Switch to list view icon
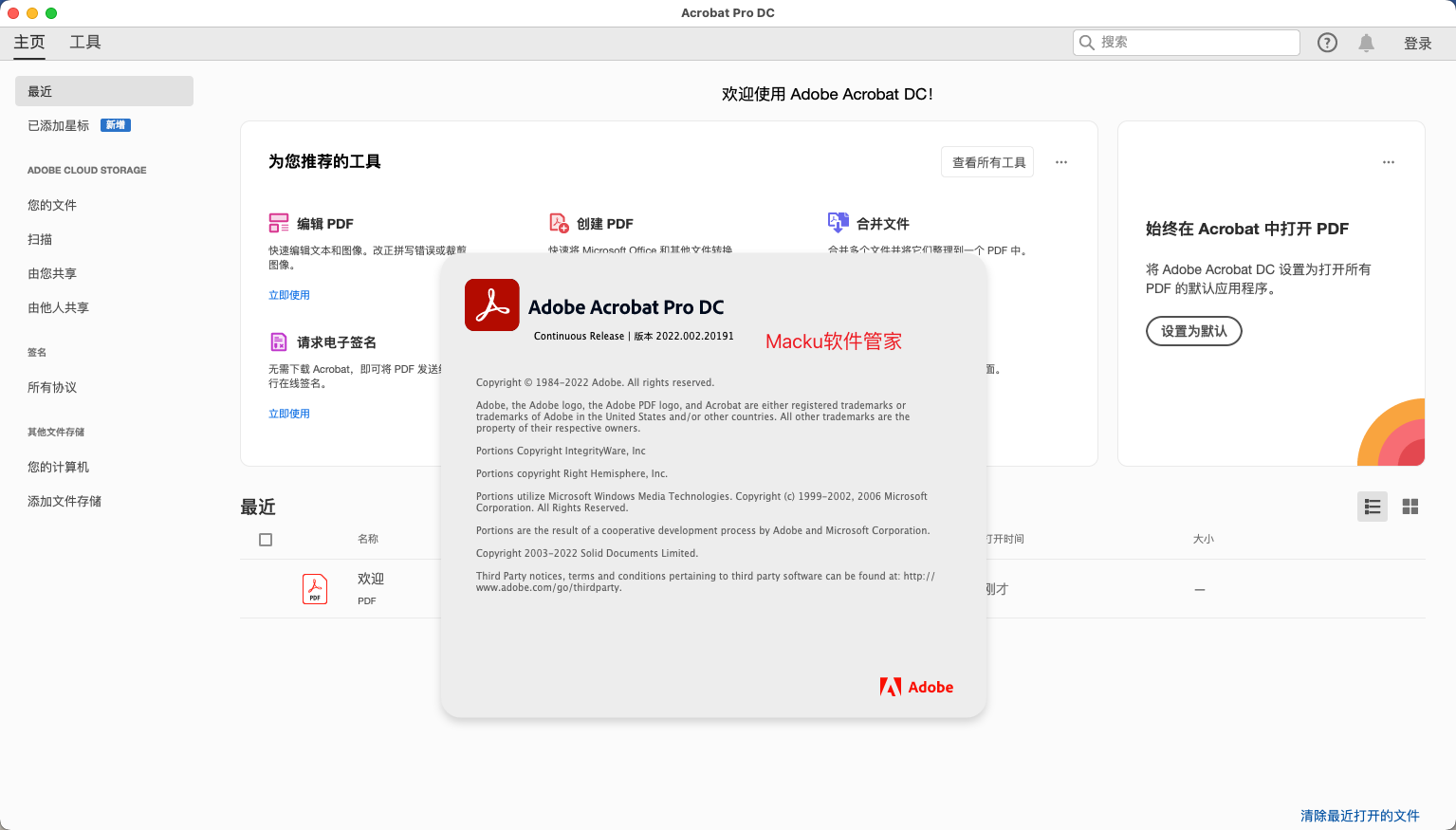The width and height of the screenshot is (1456, 830). point(1373,507)
